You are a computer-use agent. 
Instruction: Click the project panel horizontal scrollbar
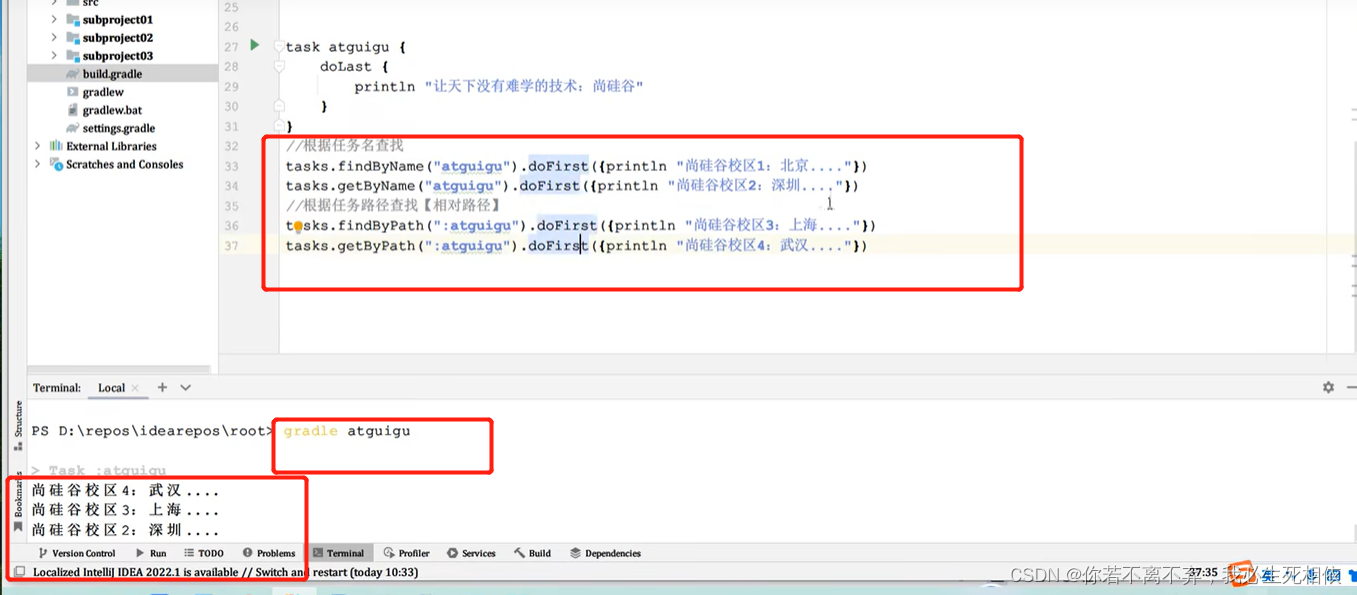120,369
